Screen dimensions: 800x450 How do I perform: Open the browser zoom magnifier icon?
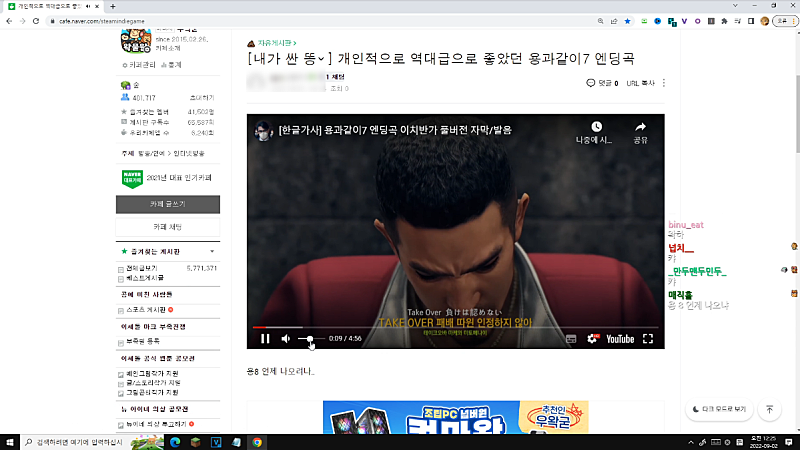(601, 21)
